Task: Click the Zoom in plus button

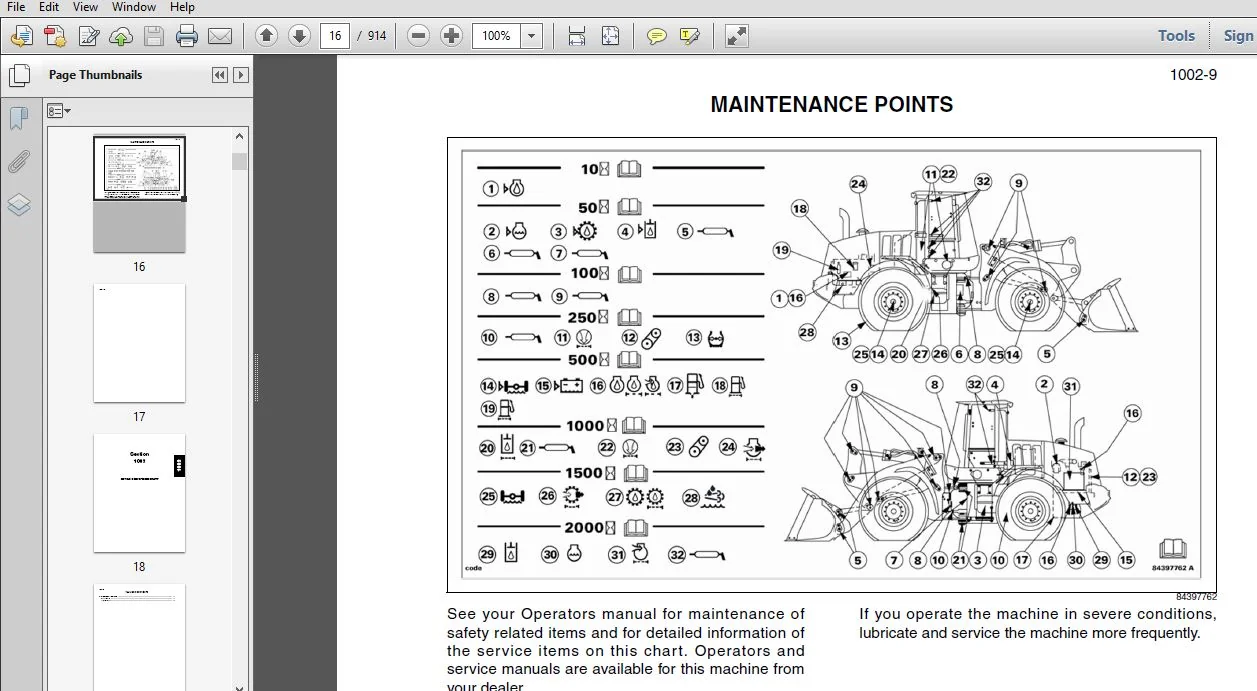Action: (x=452, y=36)
